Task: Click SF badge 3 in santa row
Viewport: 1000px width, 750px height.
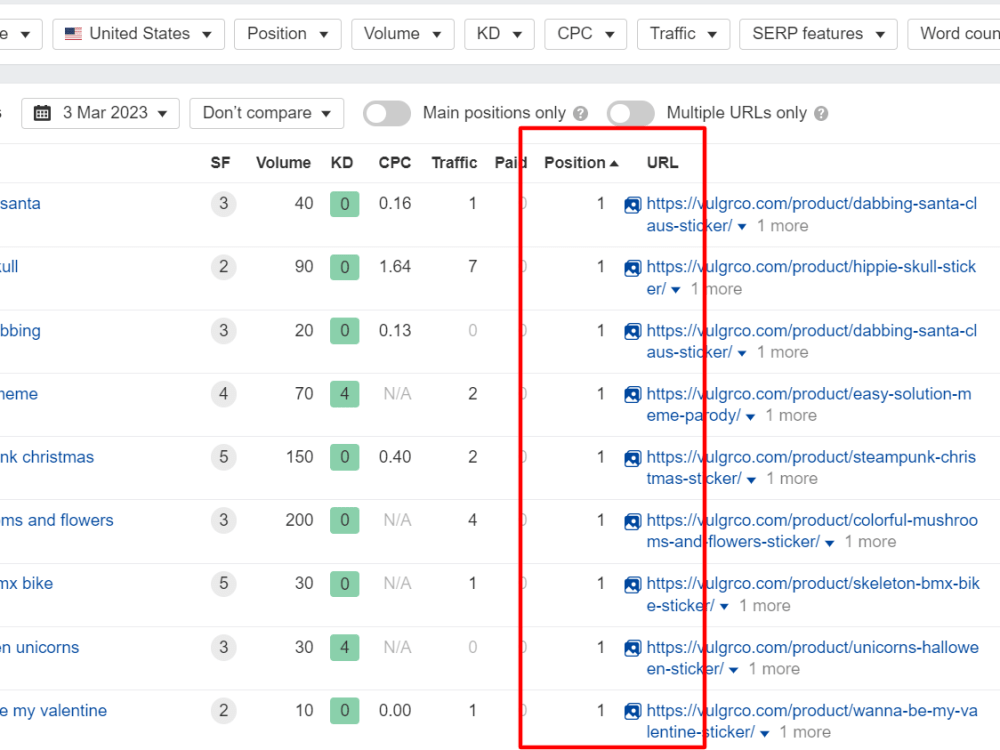Action: pos(223,204)
